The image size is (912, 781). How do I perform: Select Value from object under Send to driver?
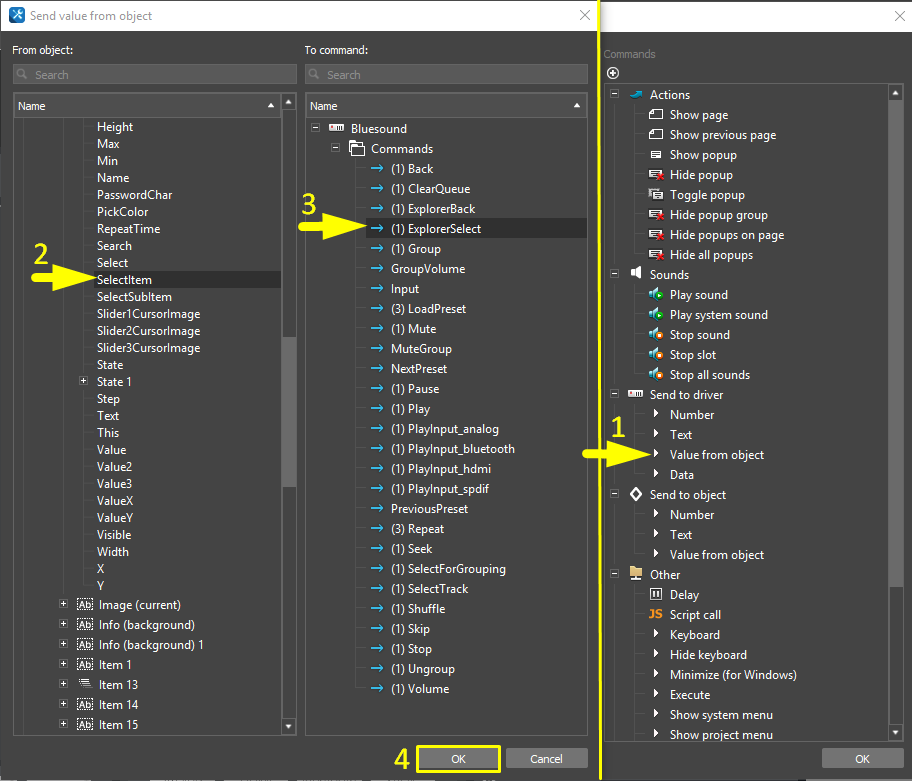716,455
